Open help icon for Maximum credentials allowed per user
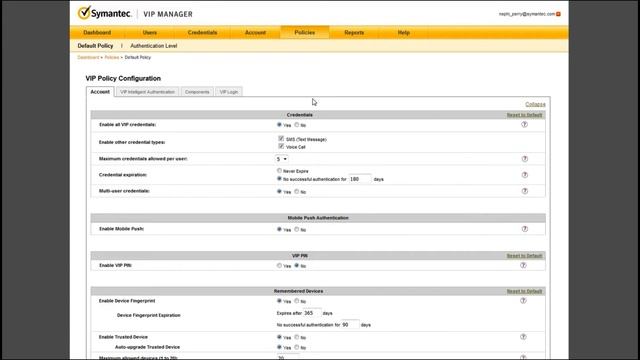 coord(524,159)
